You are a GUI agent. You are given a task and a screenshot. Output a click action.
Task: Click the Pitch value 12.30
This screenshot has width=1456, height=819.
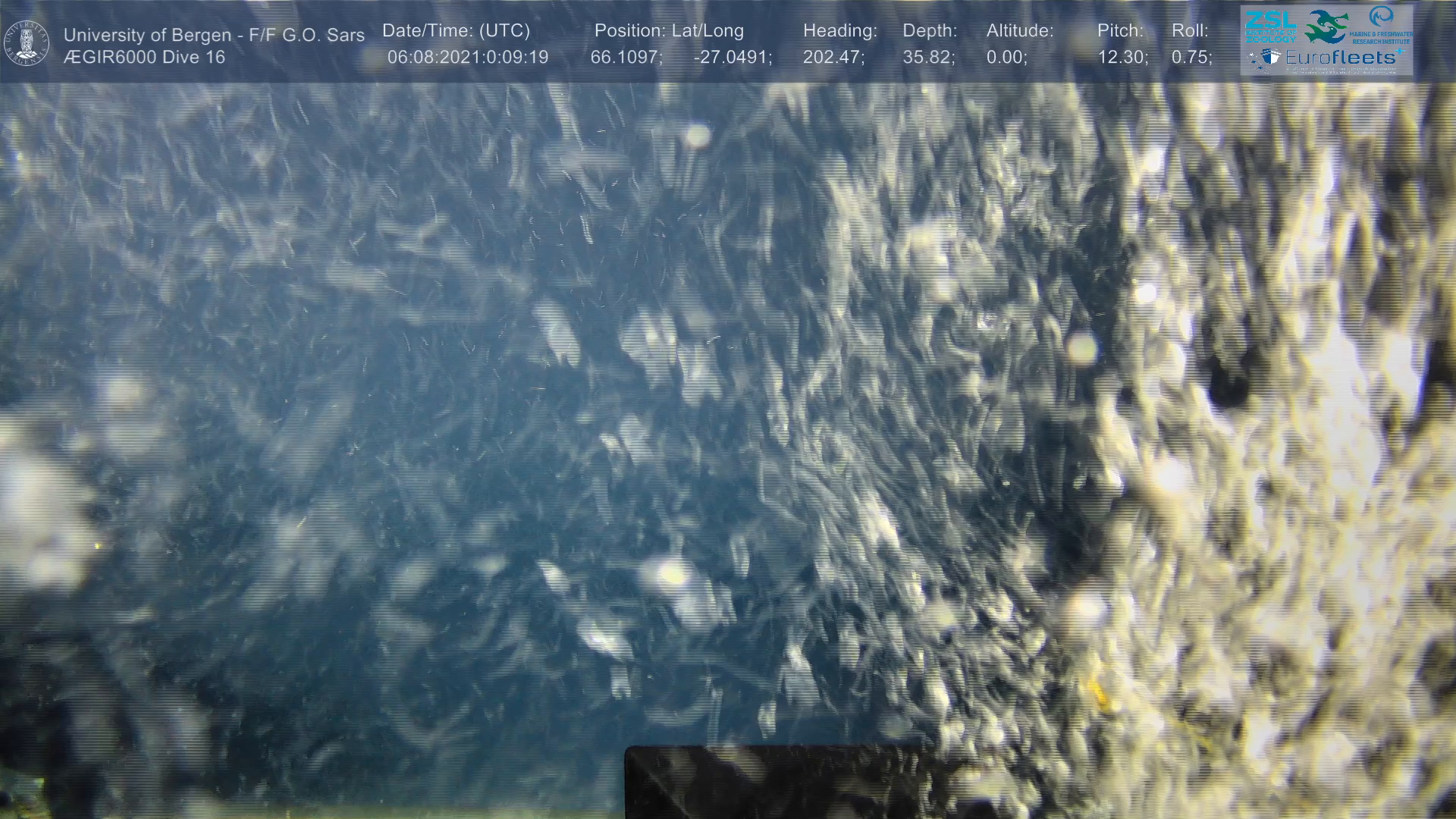[1122, 57]
